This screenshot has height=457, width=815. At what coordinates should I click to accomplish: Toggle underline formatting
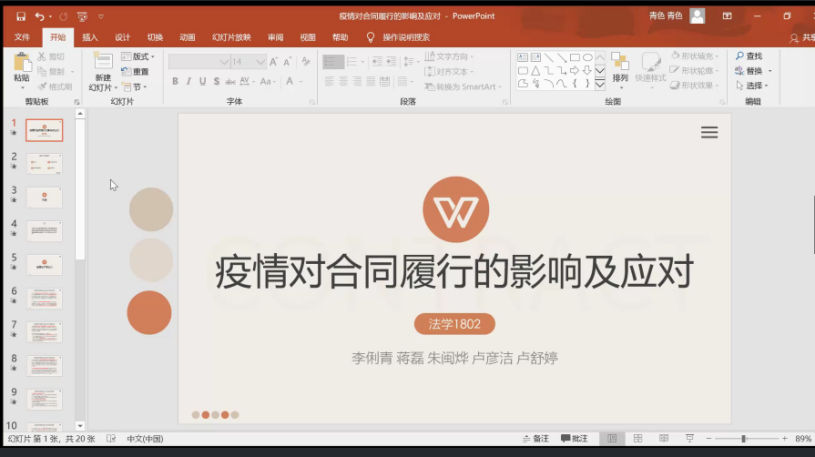203,81
